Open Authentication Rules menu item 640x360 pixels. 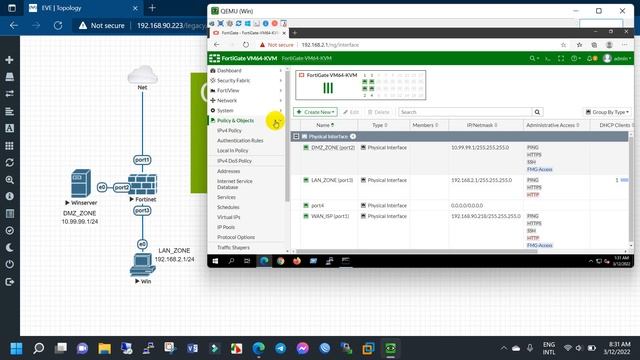point(240,140)
